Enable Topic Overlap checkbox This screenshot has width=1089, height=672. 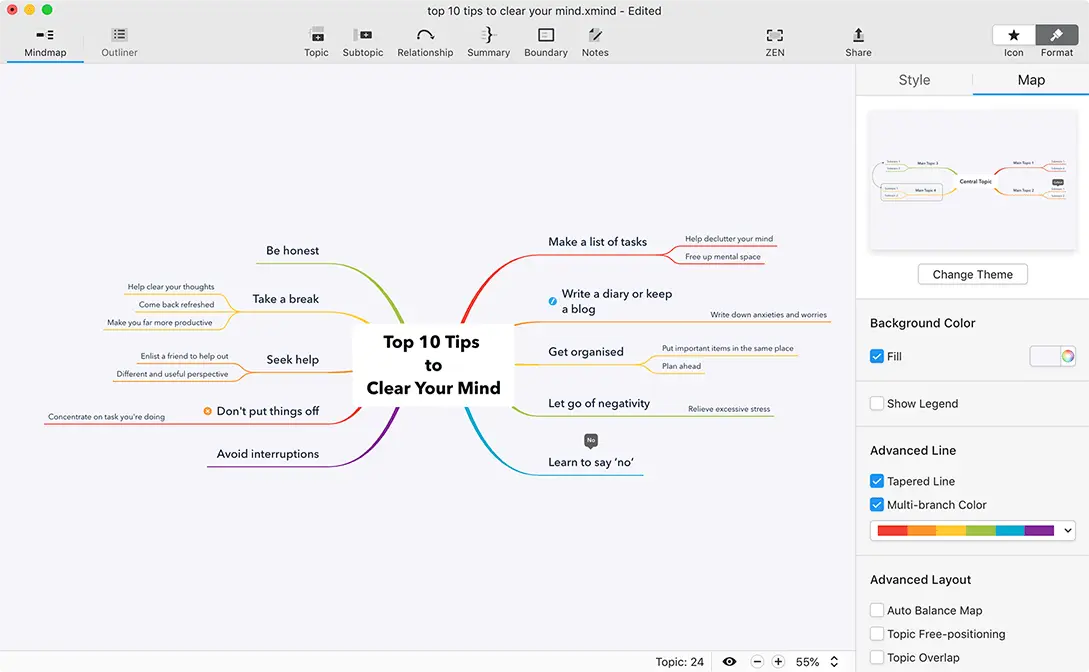tap(877, 657)
